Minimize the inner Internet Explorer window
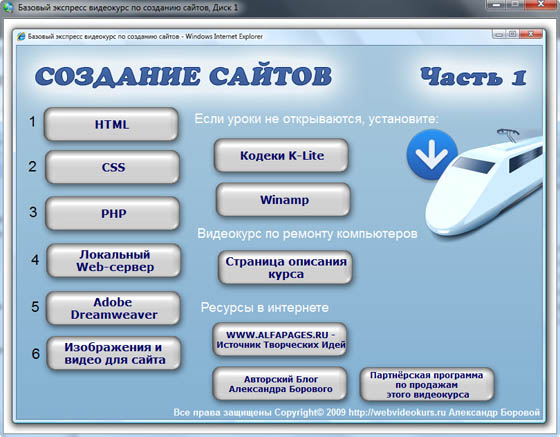Viewport: 560px width, 437px height. coord(499,34)
